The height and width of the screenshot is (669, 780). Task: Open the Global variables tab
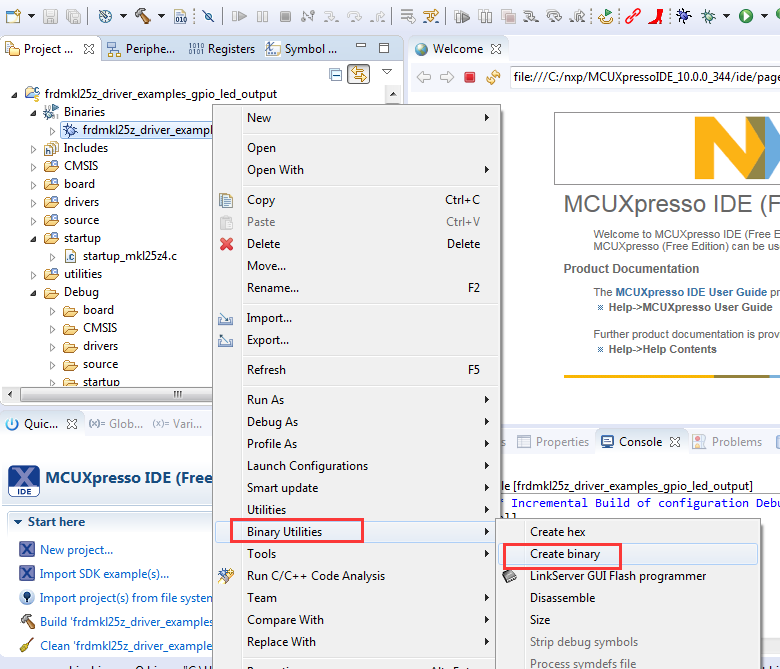pyautogui.click(x=116, y=424)
